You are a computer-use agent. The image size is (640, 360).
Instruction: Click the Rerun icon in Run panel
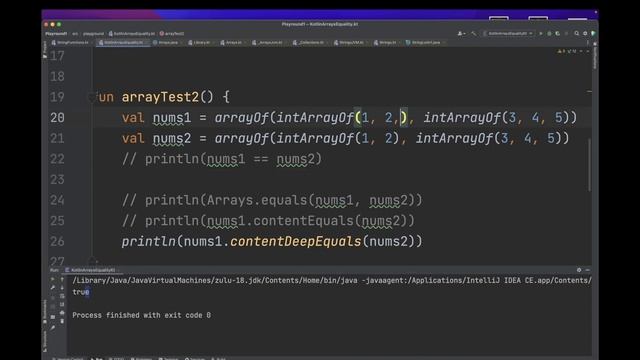(53, 279)
